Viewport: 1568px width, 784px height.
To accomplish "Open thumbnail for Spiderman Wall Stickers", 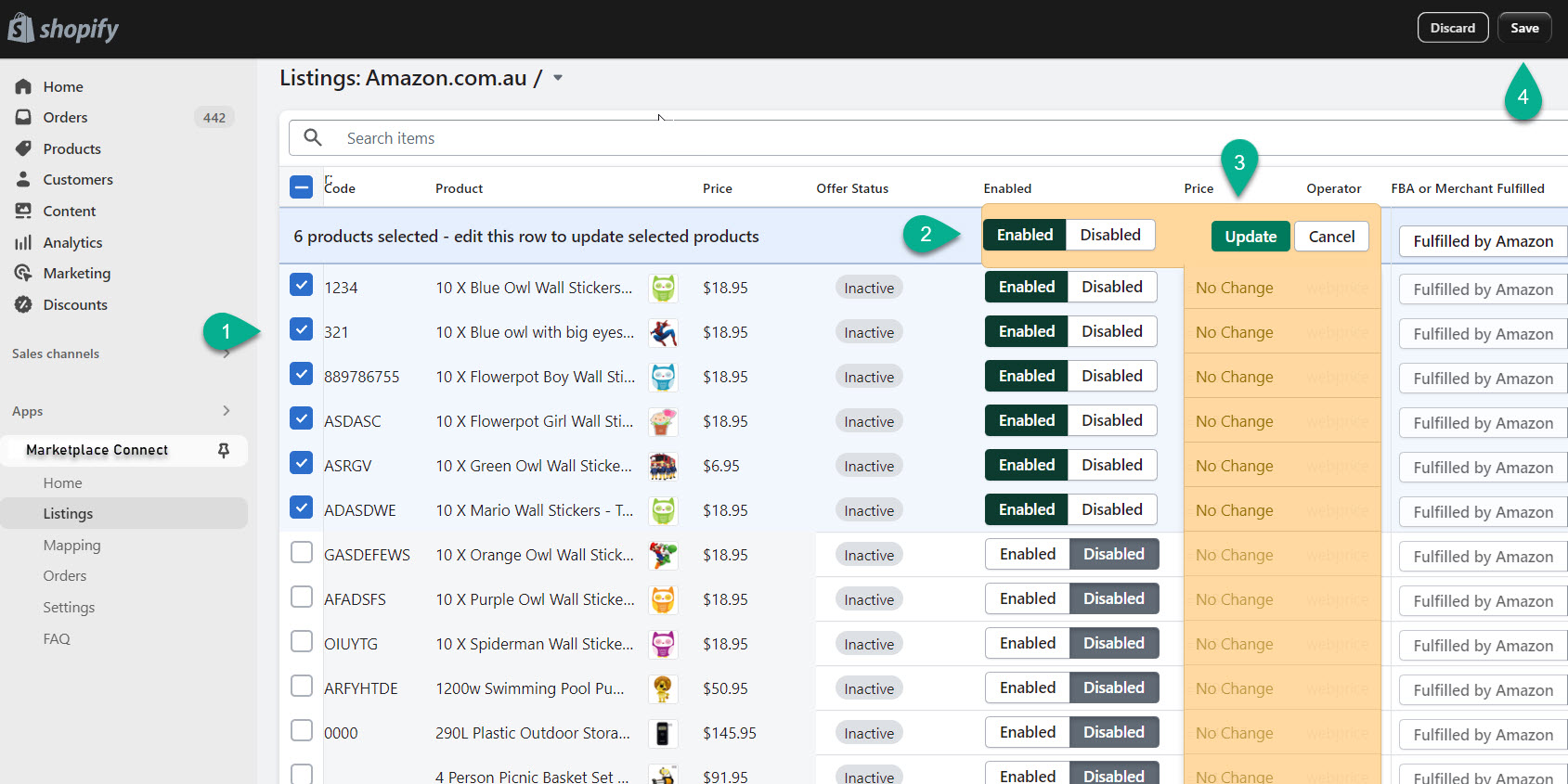I will [x=663, y=644].
